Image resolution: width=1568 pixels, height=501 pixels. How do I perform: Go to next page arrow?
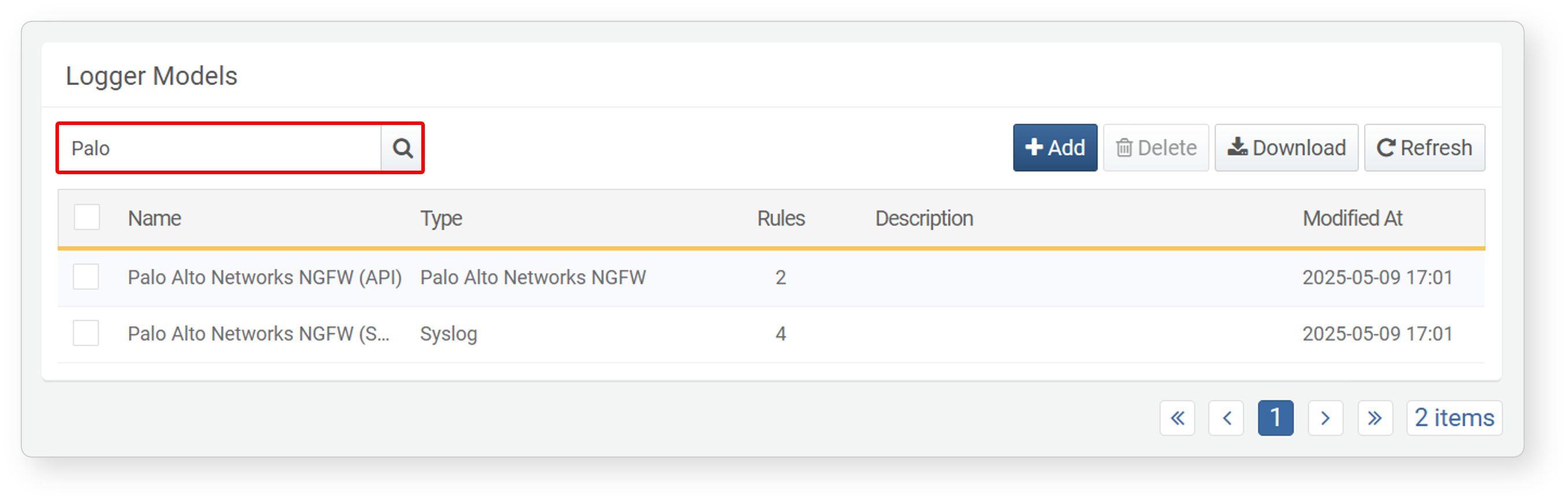coord(1325,418)
